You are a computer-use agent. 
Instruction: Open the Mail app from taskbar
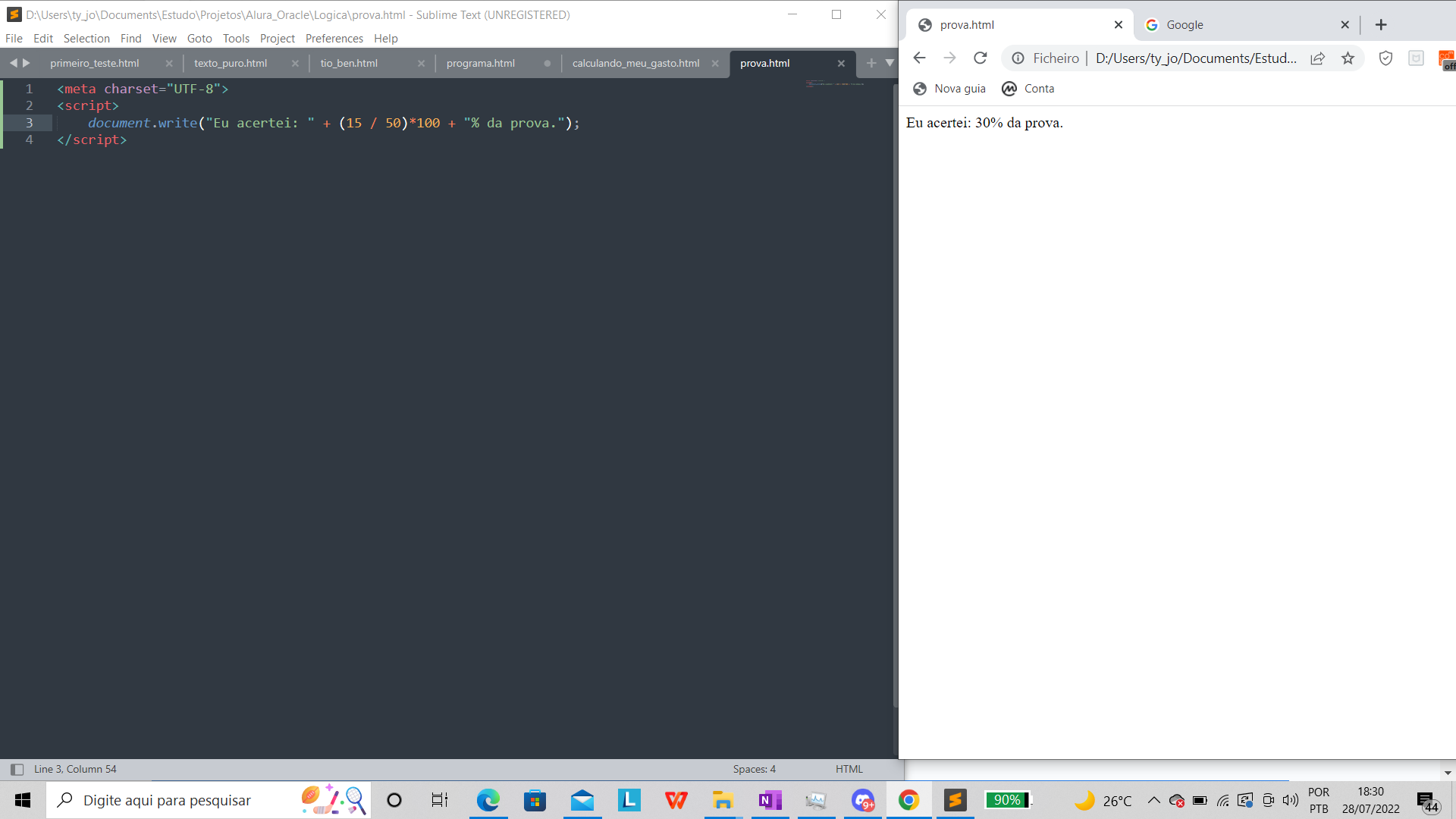click(582, 800)
